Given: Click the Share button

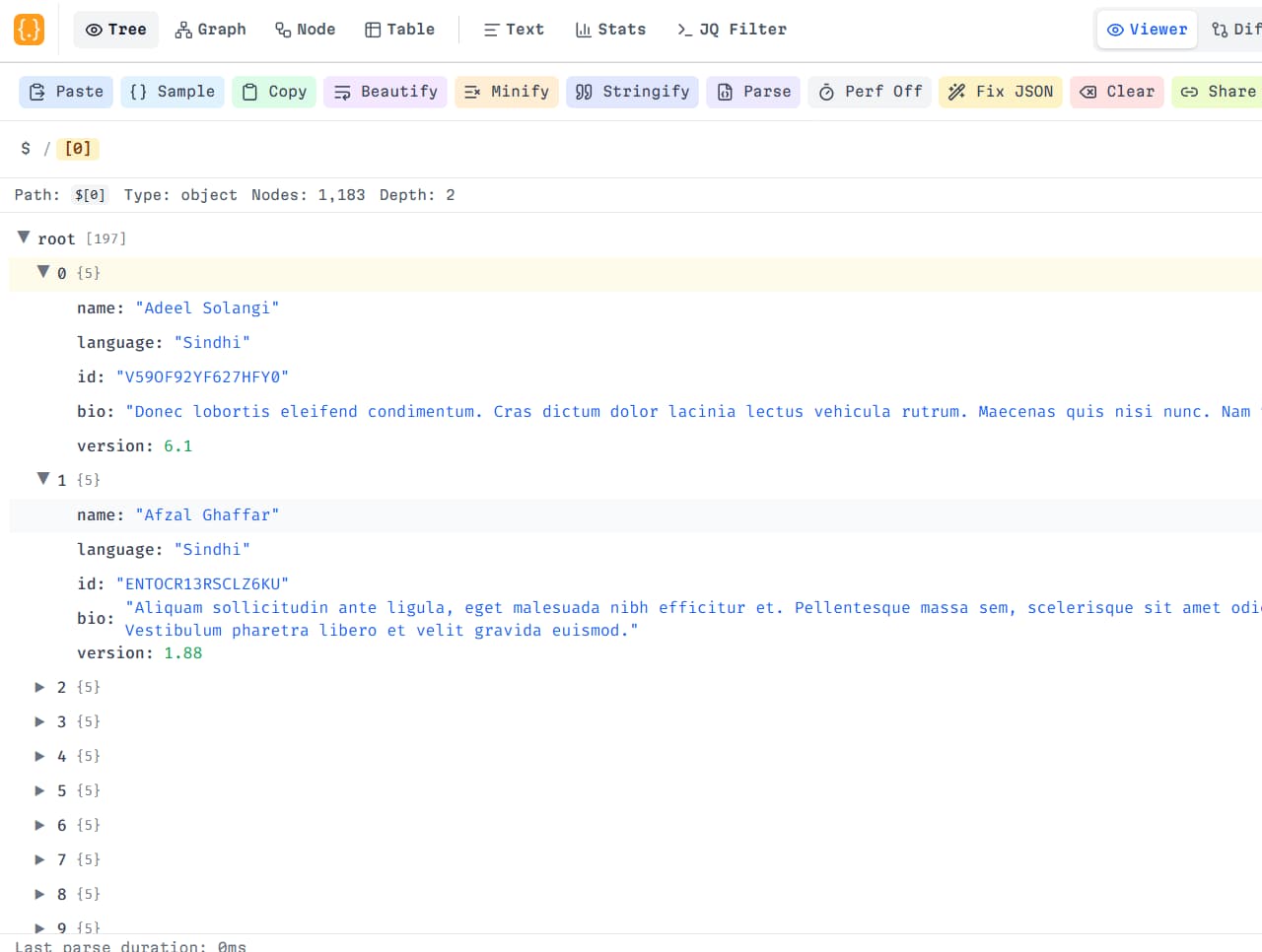Looking at the screenshot, I should click(1219, 92).
